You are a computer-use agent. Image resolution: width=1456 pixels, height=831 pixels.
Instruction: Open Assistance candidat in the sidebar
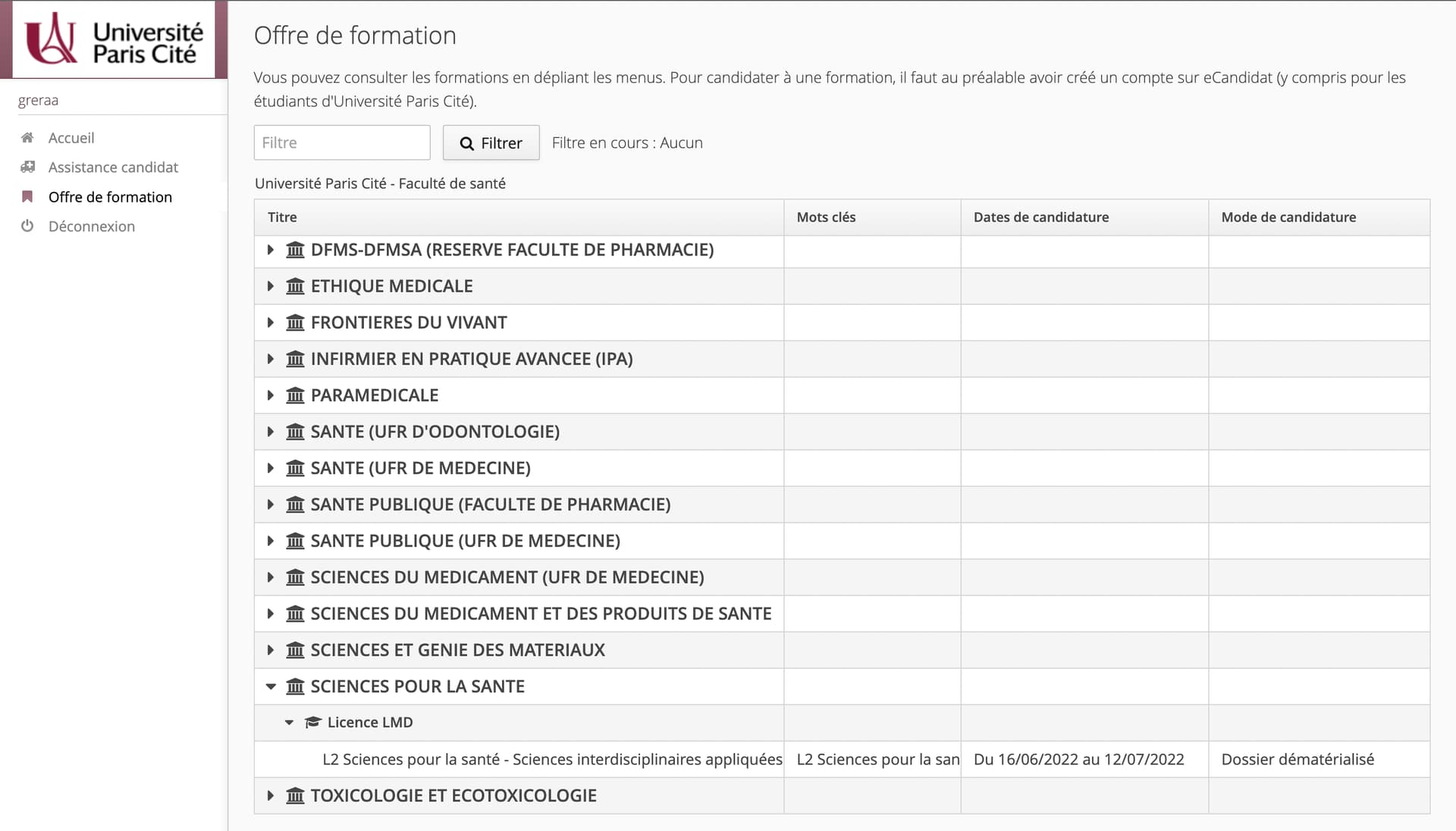point(113,167)
